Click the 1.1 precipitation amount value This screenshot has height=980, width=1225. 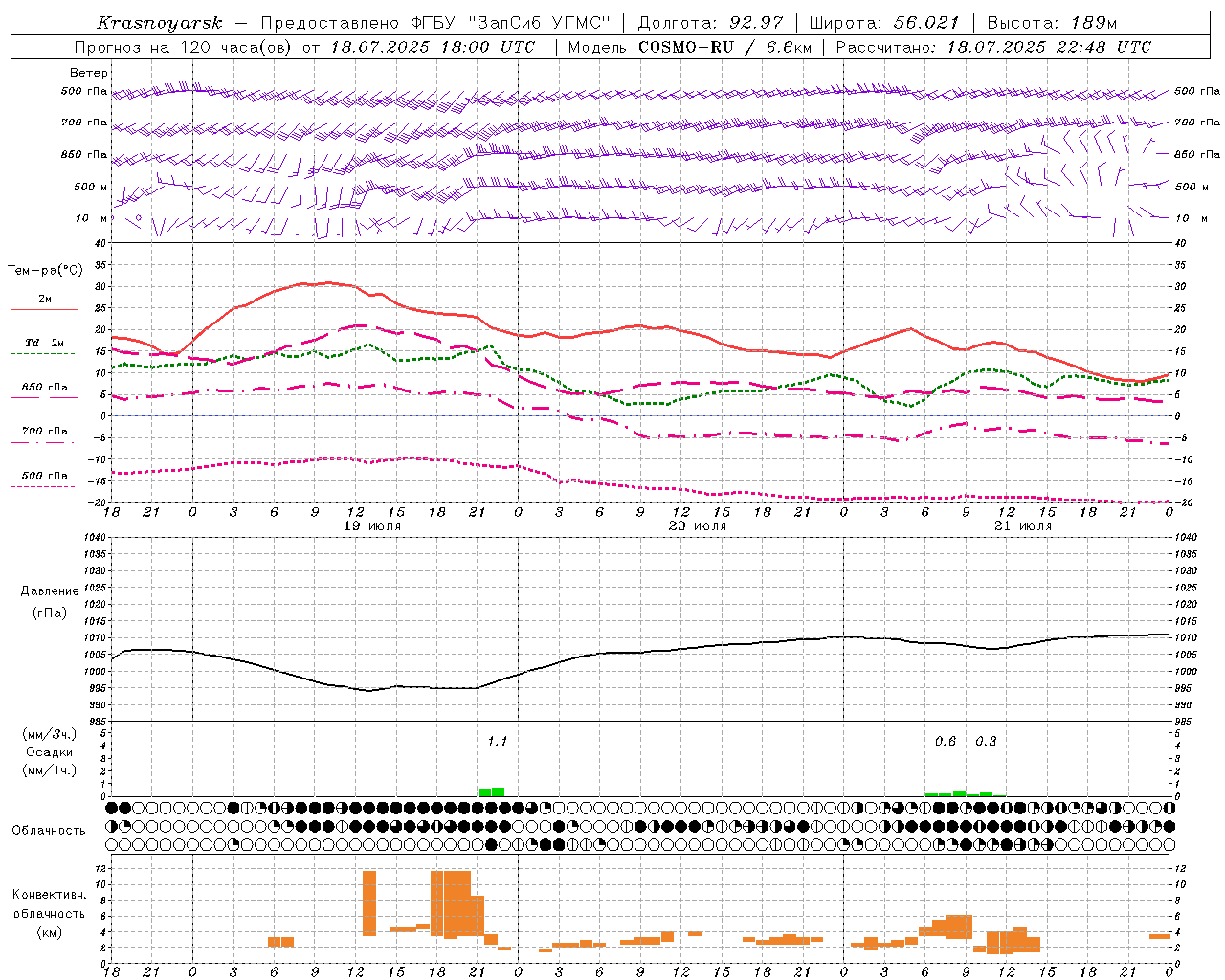point(497,741)
